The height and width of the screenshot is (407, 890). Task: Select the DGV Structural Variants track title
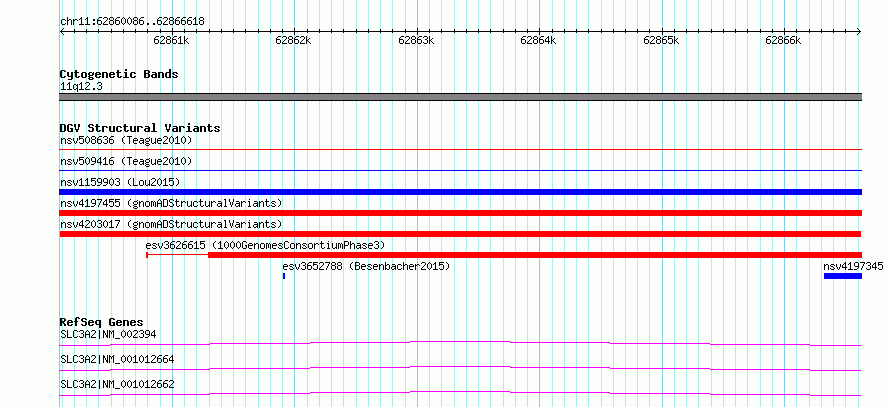coord(140,128)
